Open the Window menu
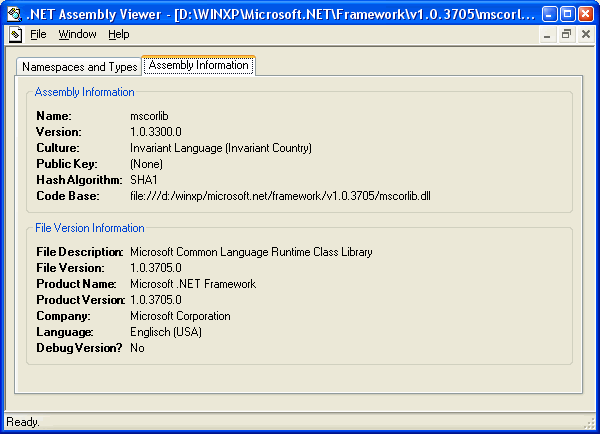This screenshot has width=600, height=434. click(77, 34)
